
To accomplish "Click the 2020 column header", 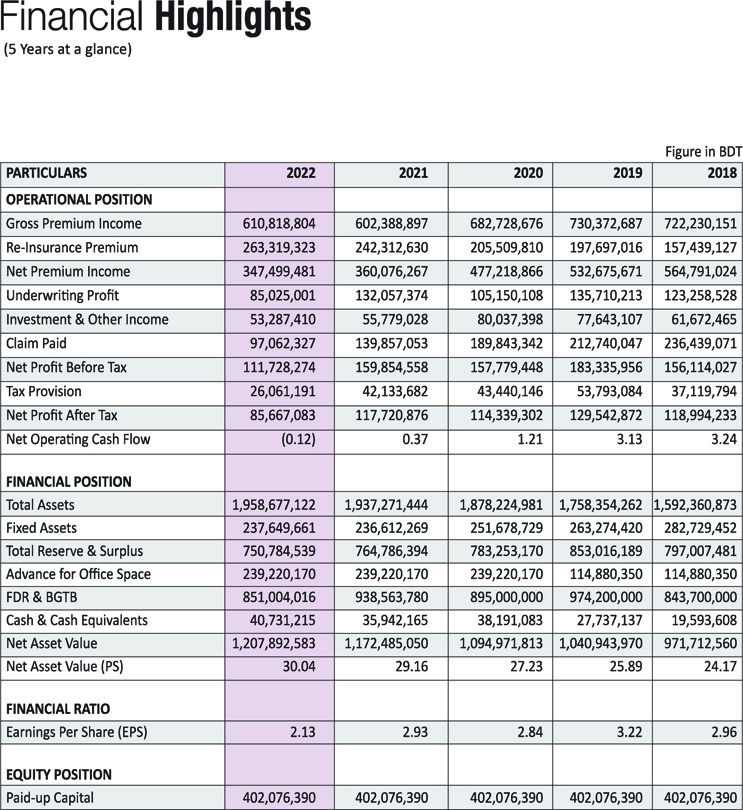I will click(x=528, y=173).
